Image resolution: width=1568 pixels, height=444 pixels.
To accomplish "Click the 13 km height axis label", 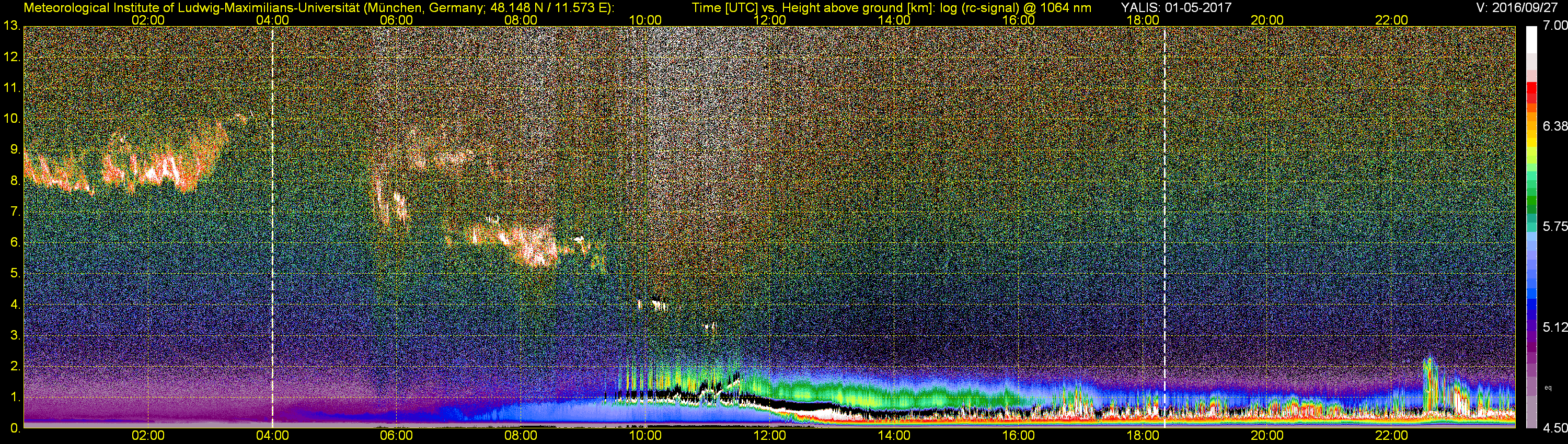I will click(11, 26).
